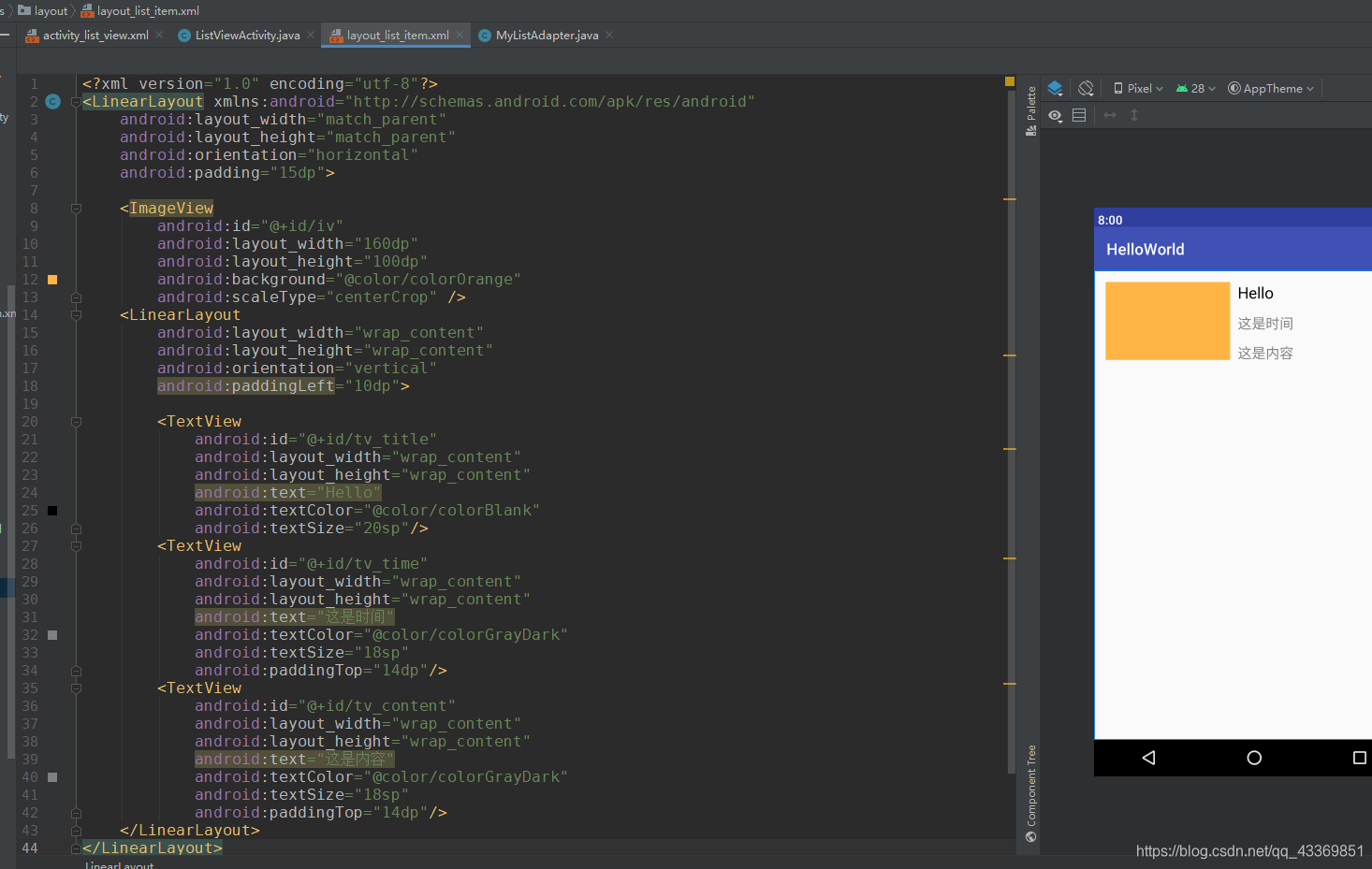Collapse tv_content TextView fold at line 35
This screenshot has height=869, width=1372.
76,688
